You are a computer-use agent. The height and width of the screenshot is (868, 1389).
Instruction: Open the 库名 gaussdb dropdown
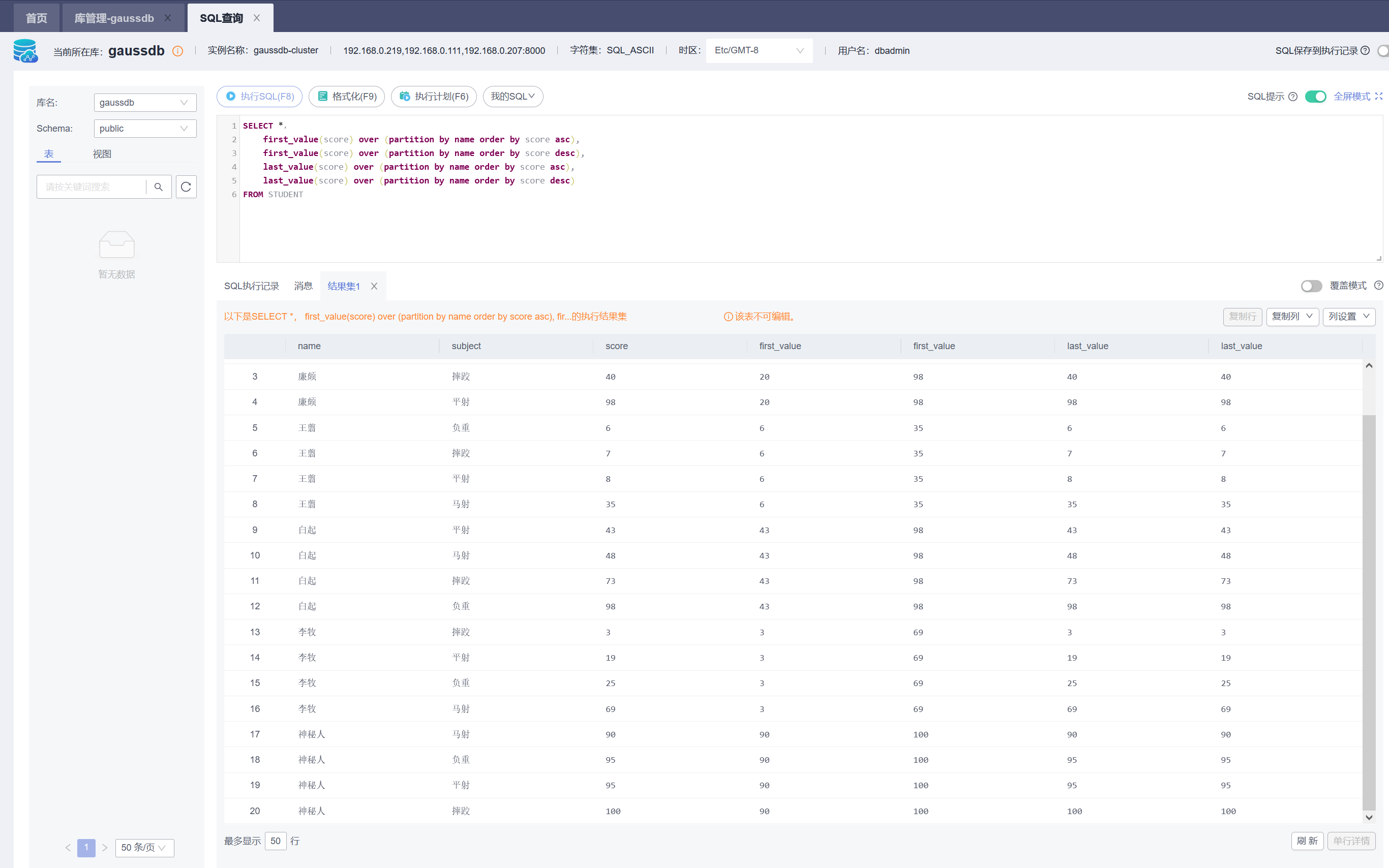pos(145,103)
